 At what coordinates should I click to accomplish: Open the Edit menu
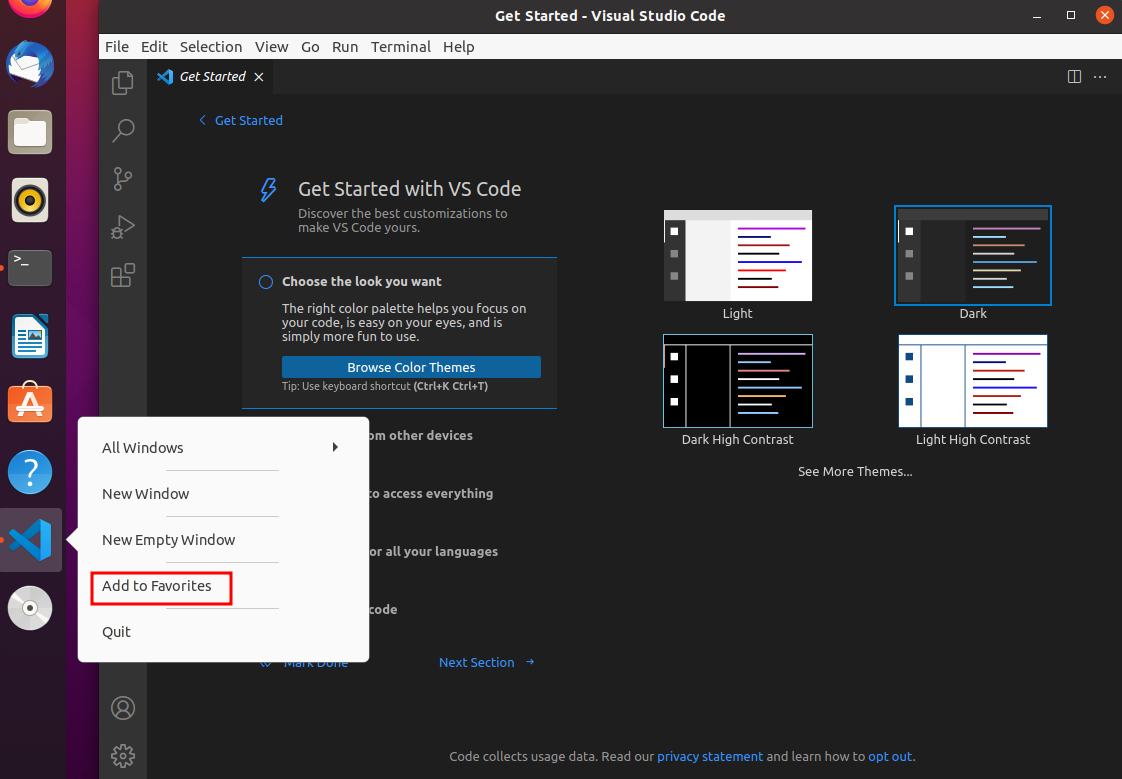click(154, 46)
